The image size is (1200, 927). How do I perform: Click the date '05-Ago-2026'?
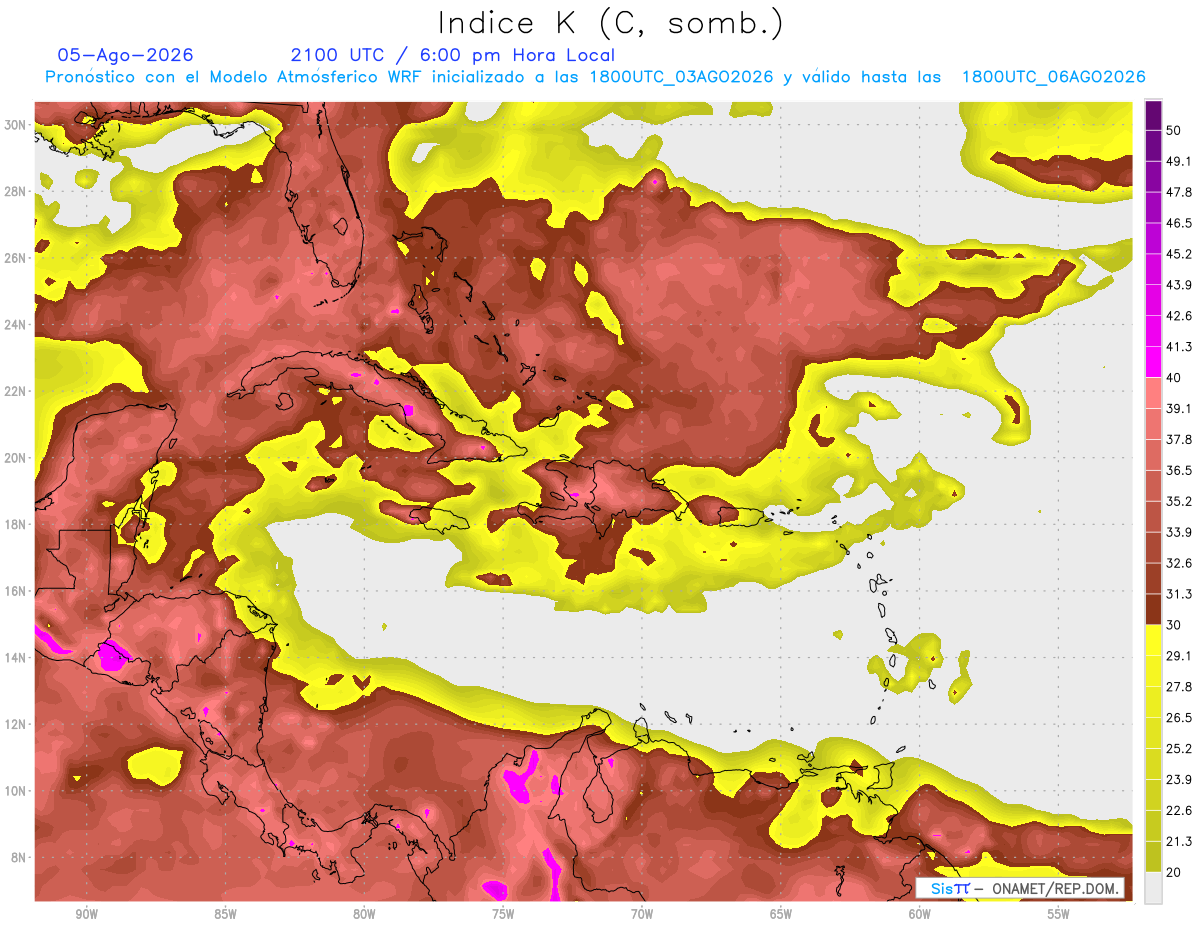click(126, 55)
